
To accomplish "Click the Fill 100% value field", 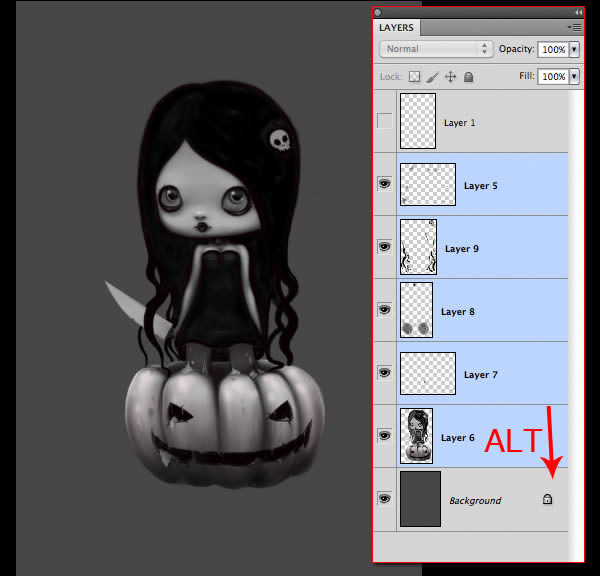I will pyautogui.click(x=553, y=77).
